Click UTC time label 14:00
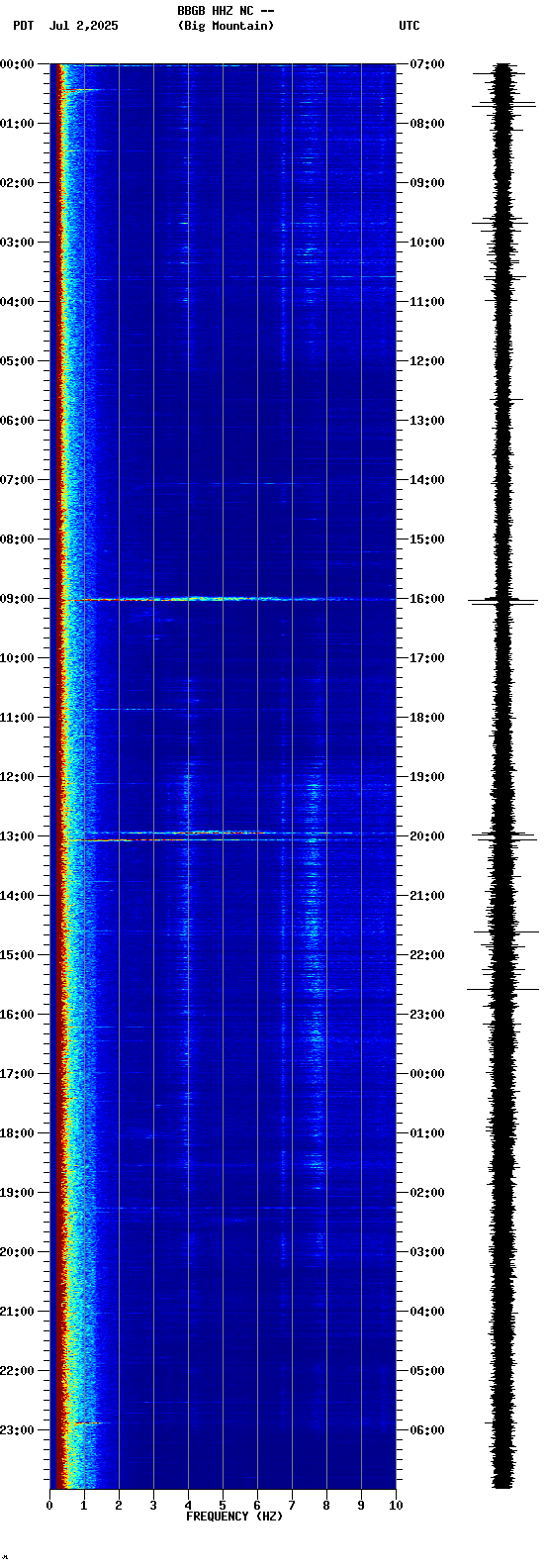The height and width of the screenshot is (1568, 546). click(x=427, y=480)
